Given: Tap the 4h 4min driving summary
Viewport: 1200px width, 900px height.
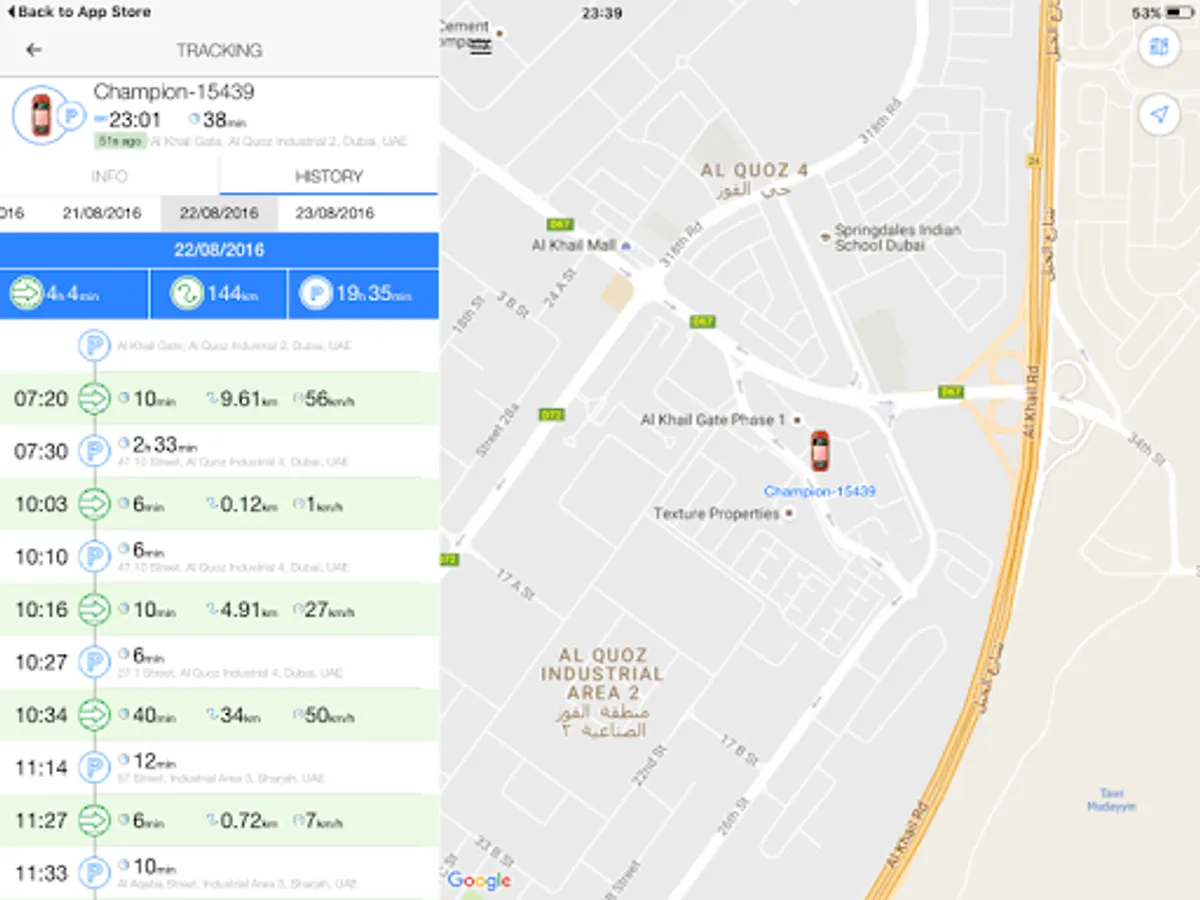Looking at the screenshot, I should pyautogui.click(x=74, y=294).
